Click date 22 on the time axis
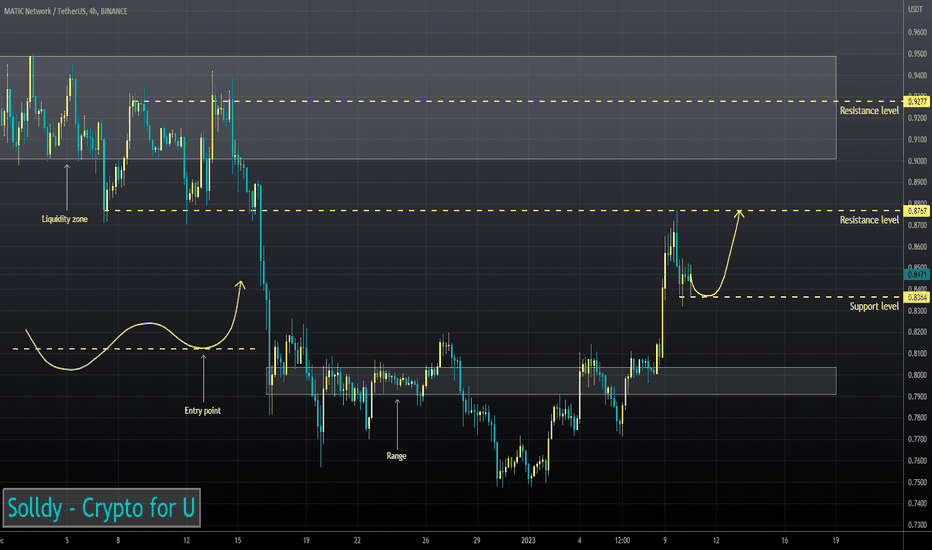Image resolution: width=932 pixels, height=550 pixels. (357, 540)
